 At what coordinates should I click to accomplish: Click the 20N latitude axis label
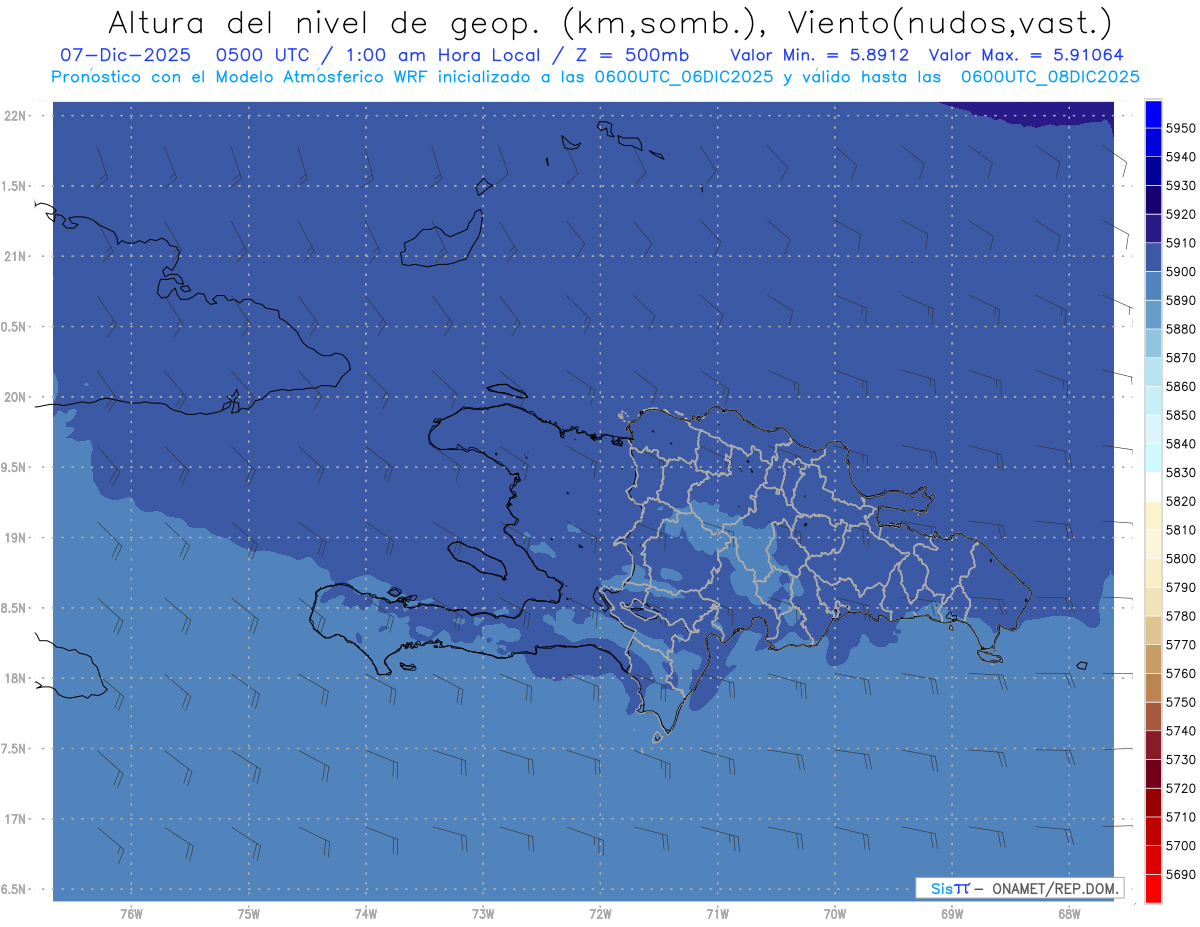coord(16,397)
